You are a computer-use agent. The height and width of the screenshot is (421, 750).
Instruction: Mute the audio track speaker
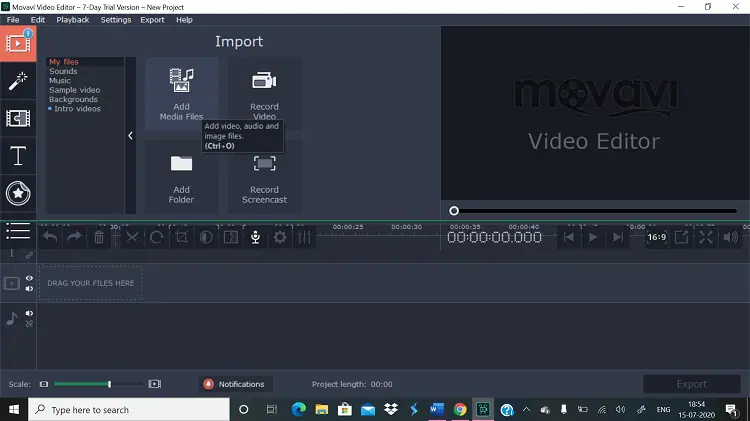pyautogui.click(x=29, y=313)
